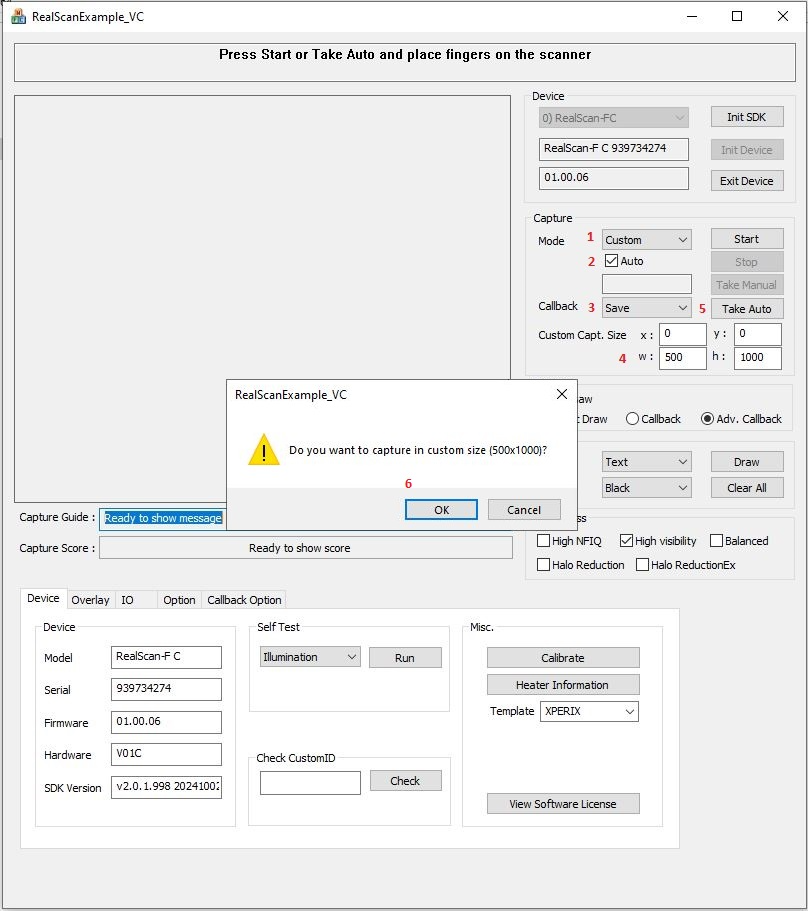Click the warning icon in the dialog
Image resolution: width=808 pixels, height=911 pixels.
click(264, 449)
